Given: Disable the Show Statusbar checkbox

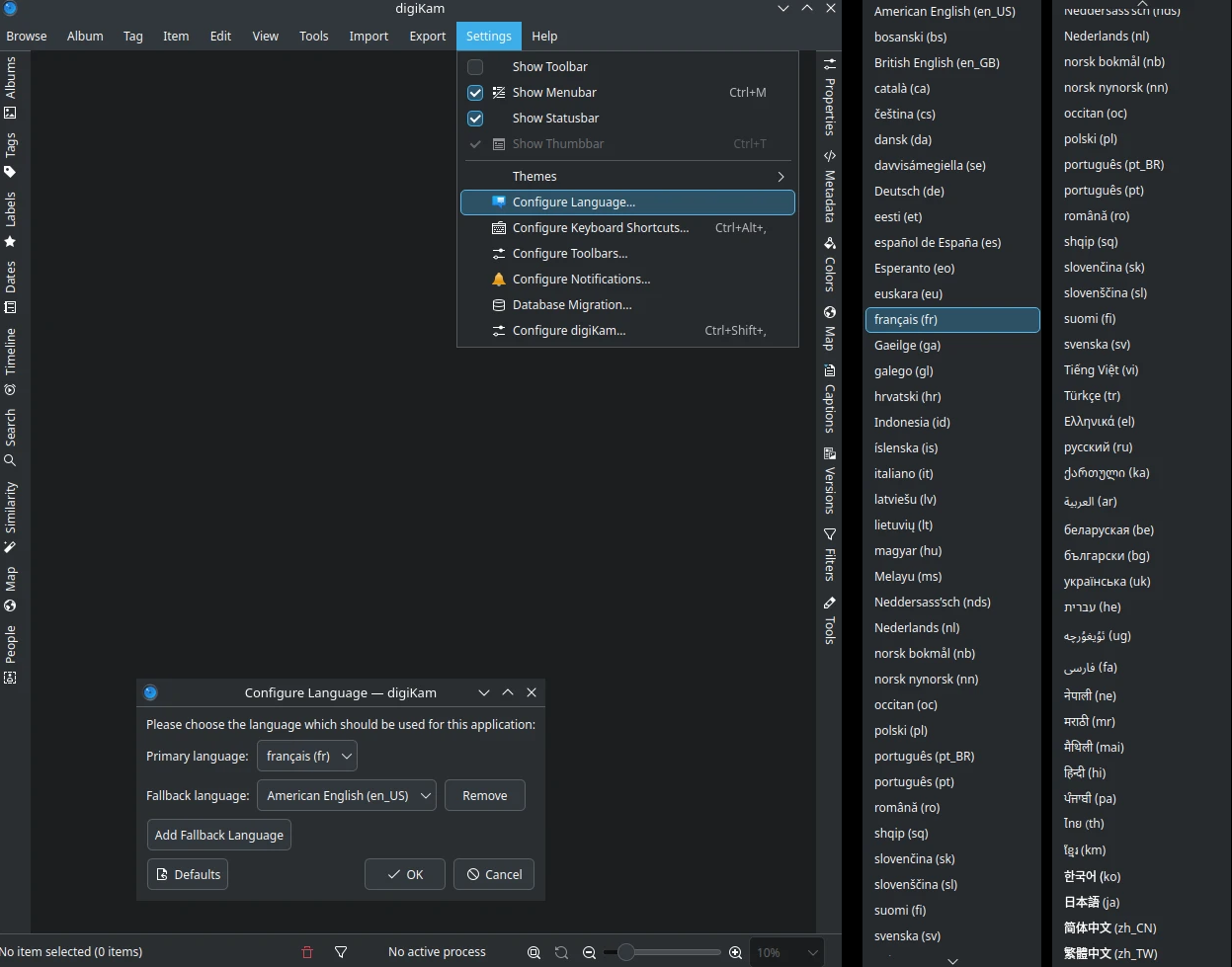Looking at the screenshot, I should [x=474, y=118].
